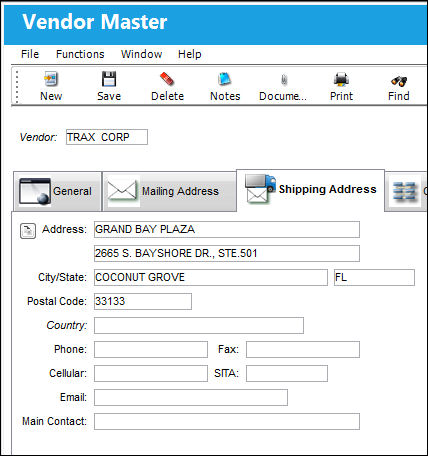Click the empty Cellular field
This screenshot has height=456, width=428.
pyautogui.click(x=151, y=373)
